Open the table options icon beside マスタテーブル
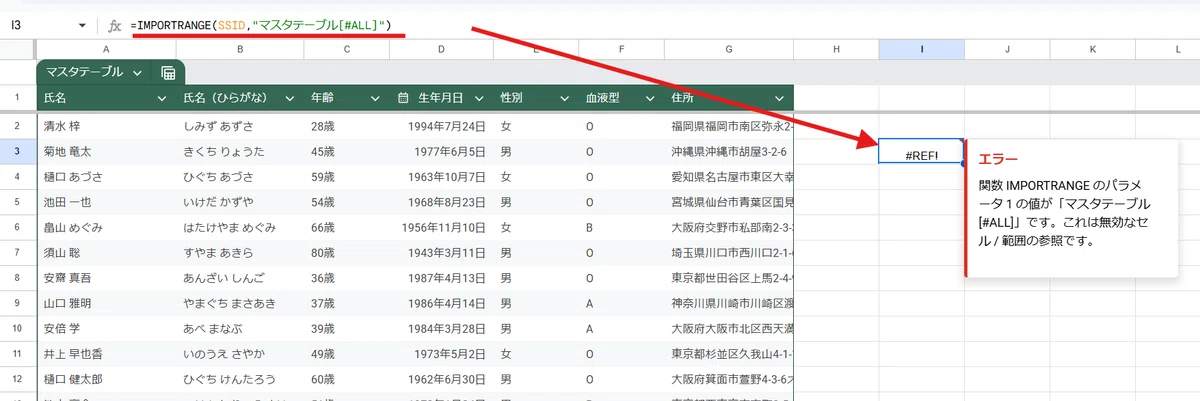The width and height of the screenshot is (1200, 401). (x=168, y=72)
